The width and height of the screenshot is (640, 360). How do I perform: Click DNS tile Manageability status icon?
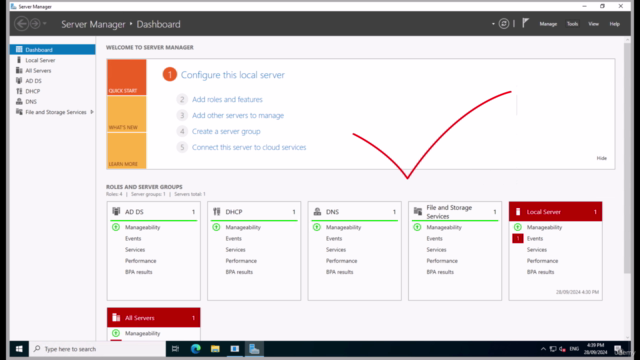[317, 227]
